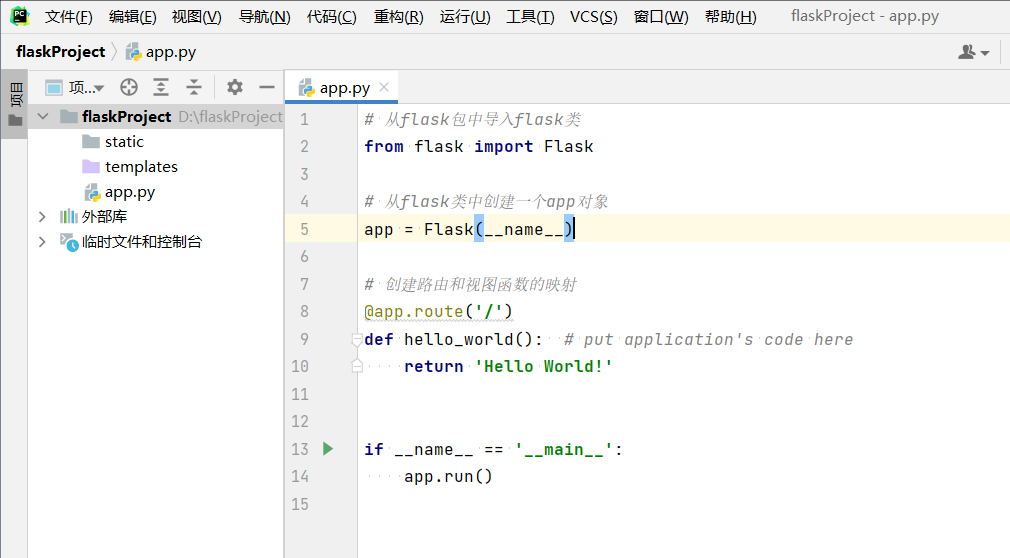Click the app.run() call
1010x558 pixels.
pyautogui.click(x=448, y=477)
